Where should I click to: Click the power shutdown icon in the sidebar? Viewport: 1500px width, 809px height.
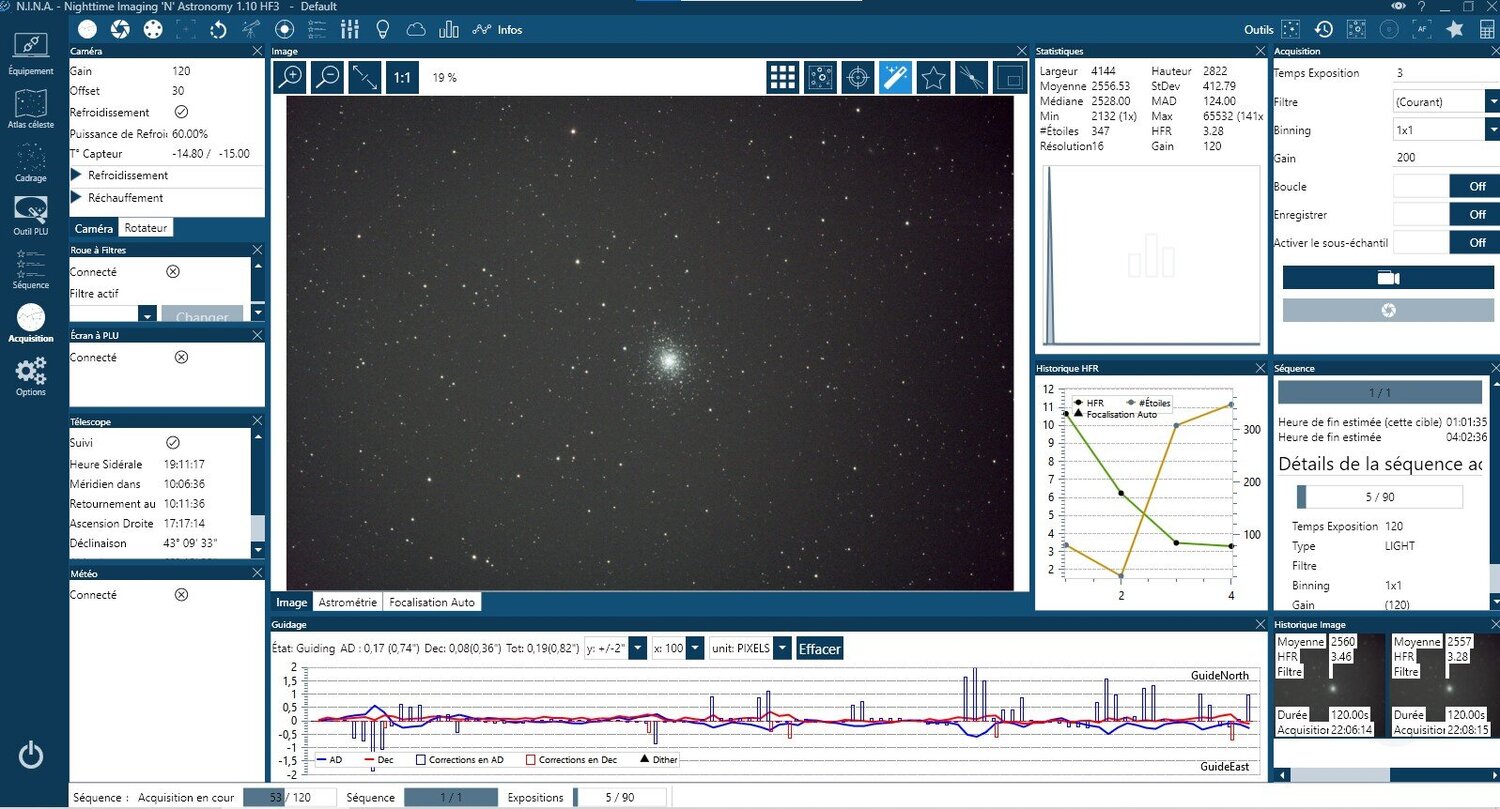[31, 755]
